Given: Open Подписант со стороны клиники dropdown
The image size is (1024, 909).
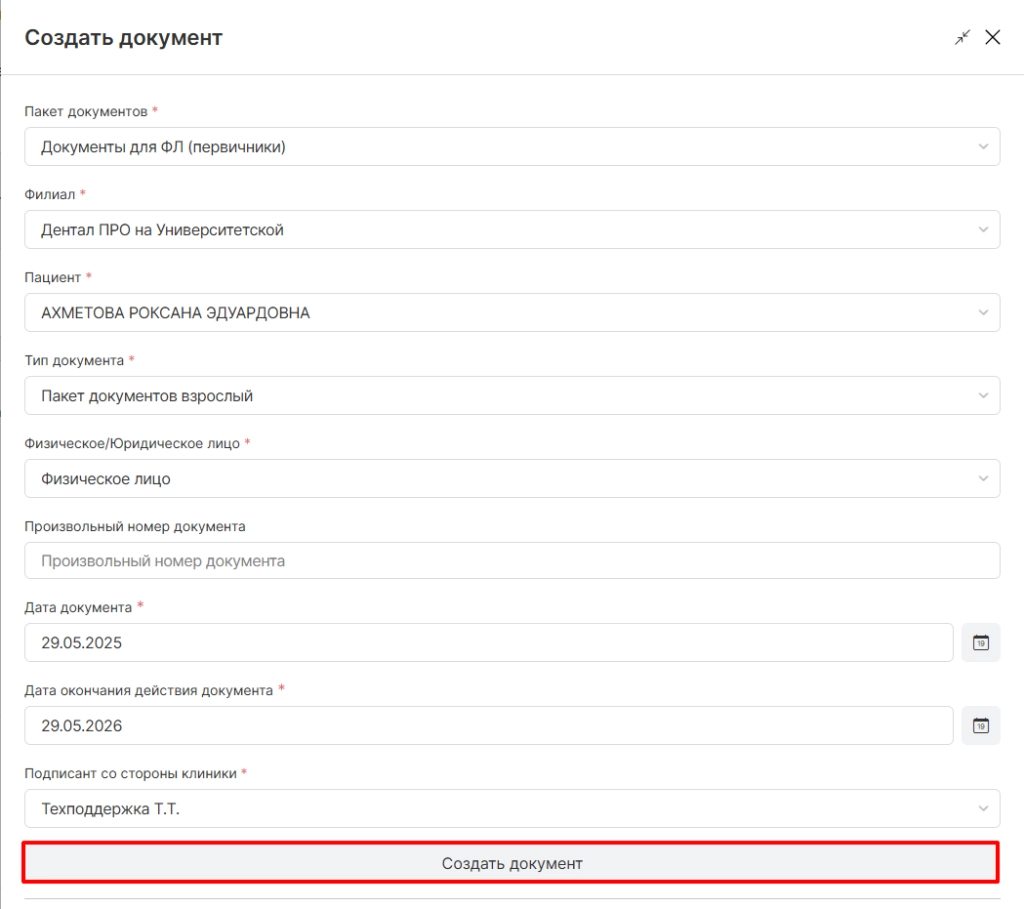Looking at the screenshot, I should [512, 808].
